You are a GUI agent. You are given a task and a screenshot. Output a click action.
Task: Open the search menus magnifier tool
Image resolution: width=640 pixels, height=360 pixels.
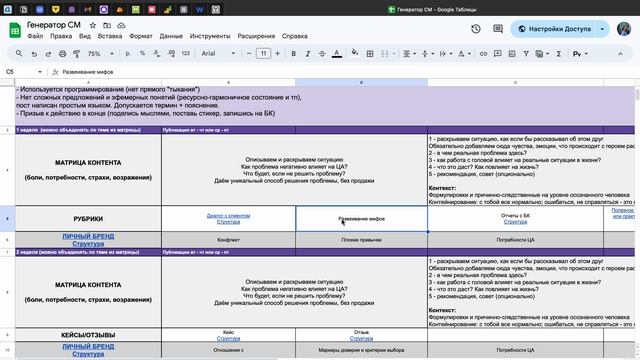[x=19, y=53]
